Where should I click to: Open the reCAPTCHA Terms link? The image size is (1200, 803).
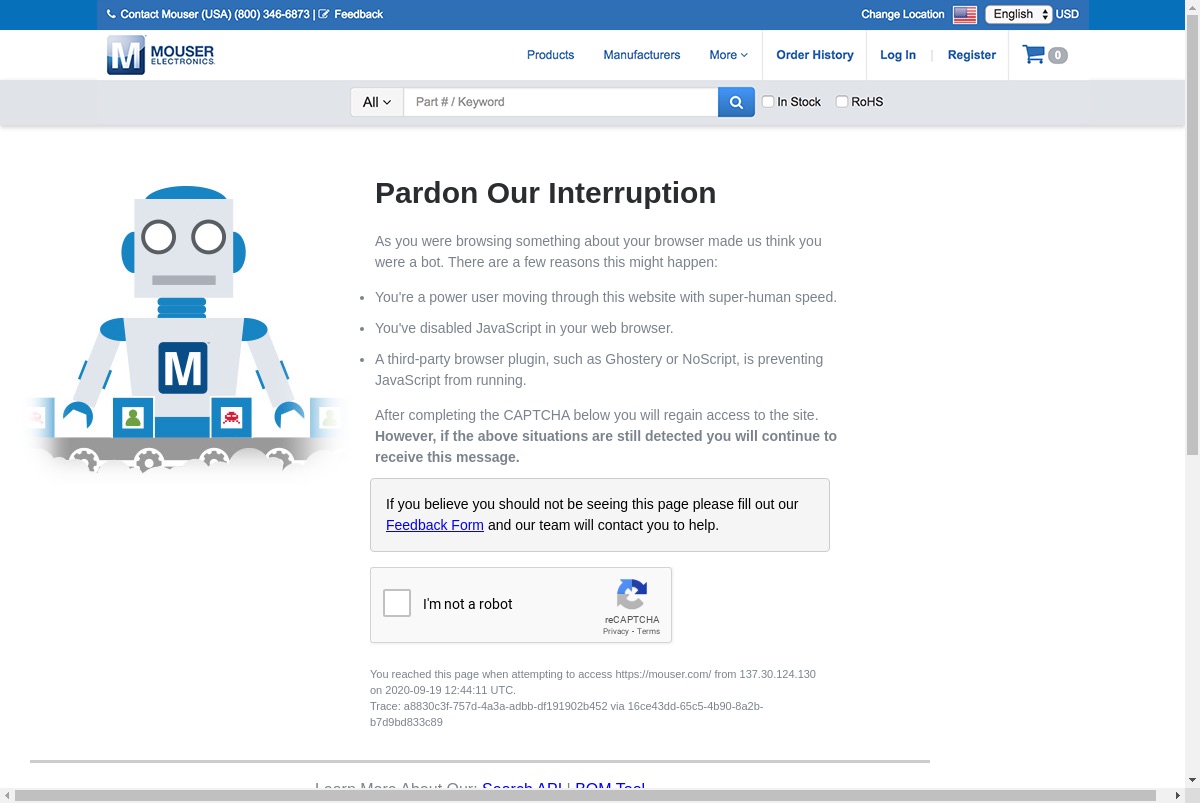click(649, 631)
